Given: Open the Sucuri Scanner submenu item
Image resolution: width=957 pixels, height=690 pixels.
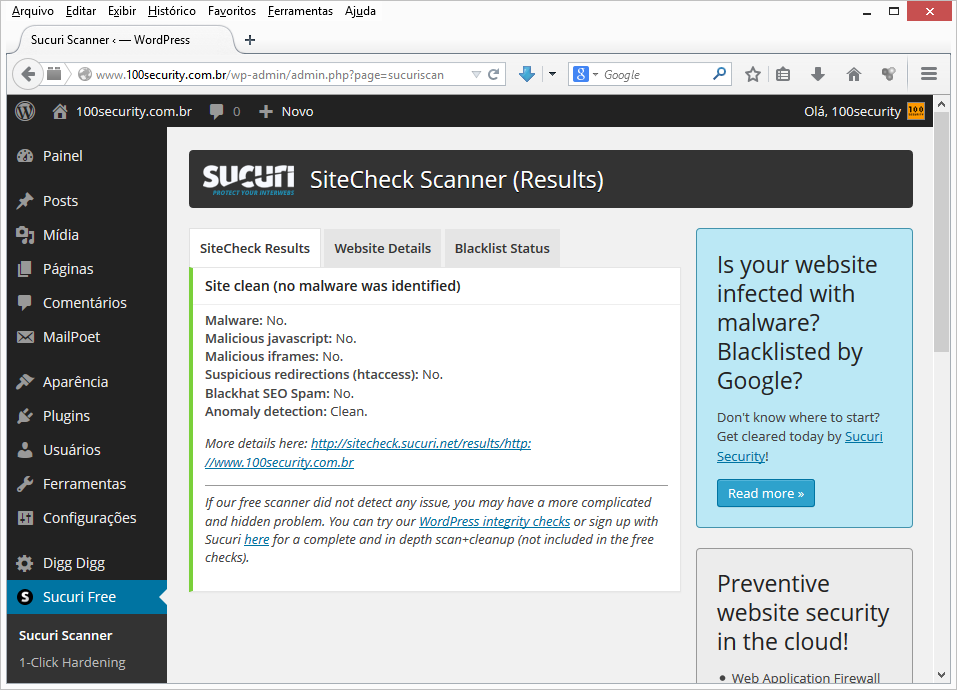Looking at the screenshot, I should [65, 635].
